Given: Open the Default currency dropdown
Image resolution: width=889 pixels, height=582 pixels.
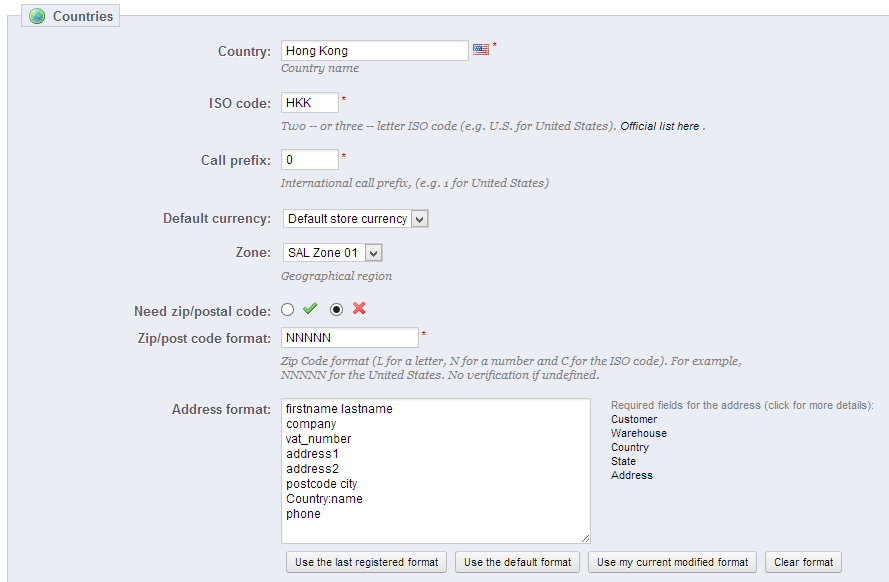Looking at the screenshot, I should [x=355, y=218].
